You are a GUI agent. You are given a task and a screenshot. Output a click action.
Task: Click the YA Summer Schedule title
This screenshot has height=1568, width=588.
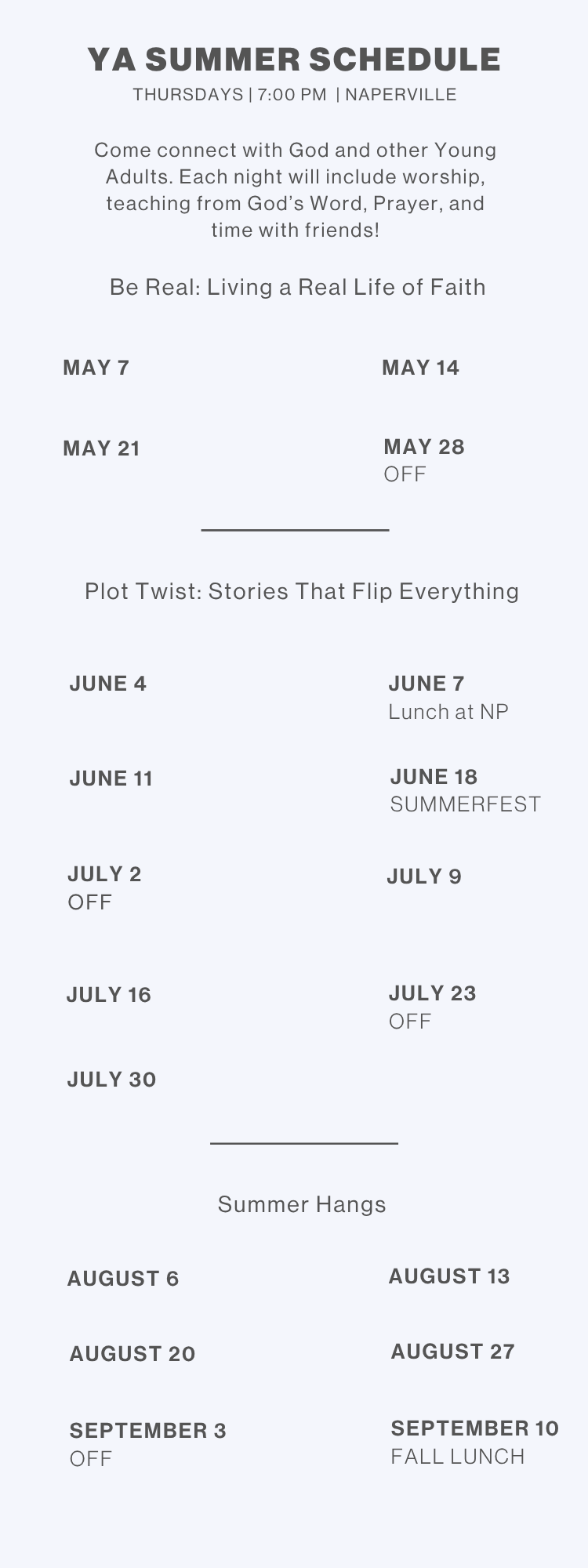294,60
